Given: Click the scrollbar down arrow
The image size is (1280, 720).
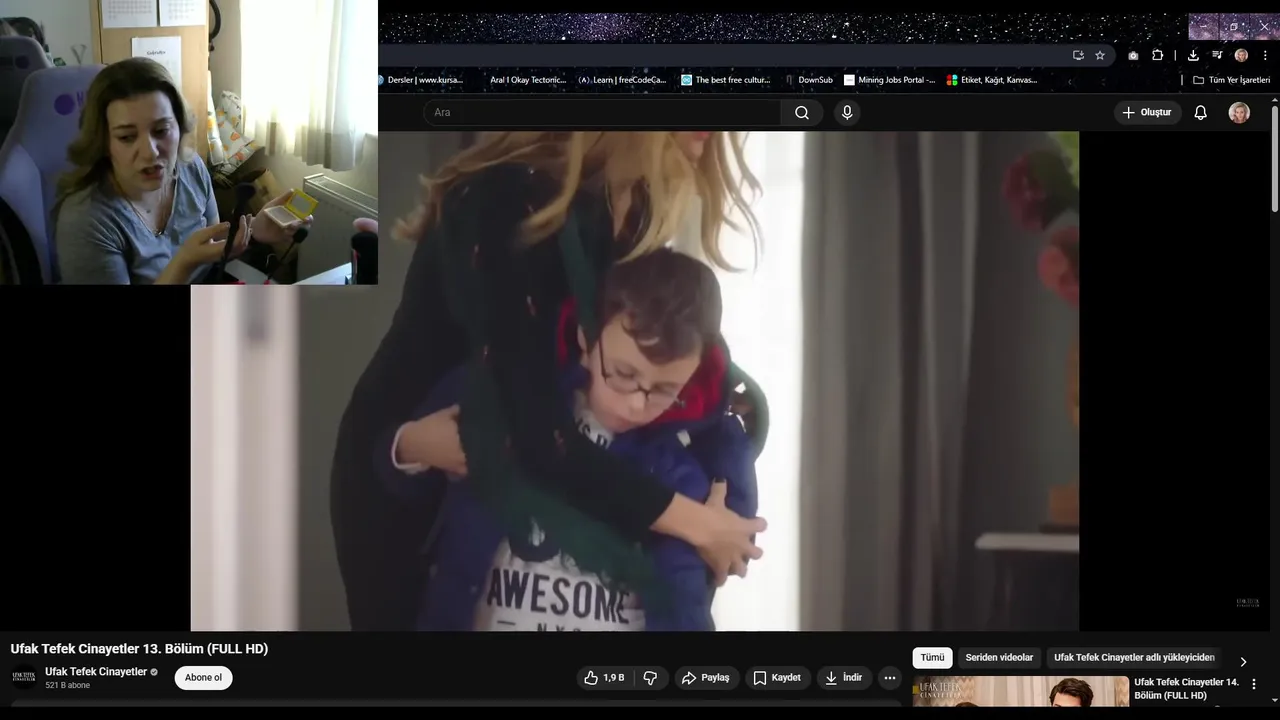Looking at the screenshot, I should tap(1275, 699).
